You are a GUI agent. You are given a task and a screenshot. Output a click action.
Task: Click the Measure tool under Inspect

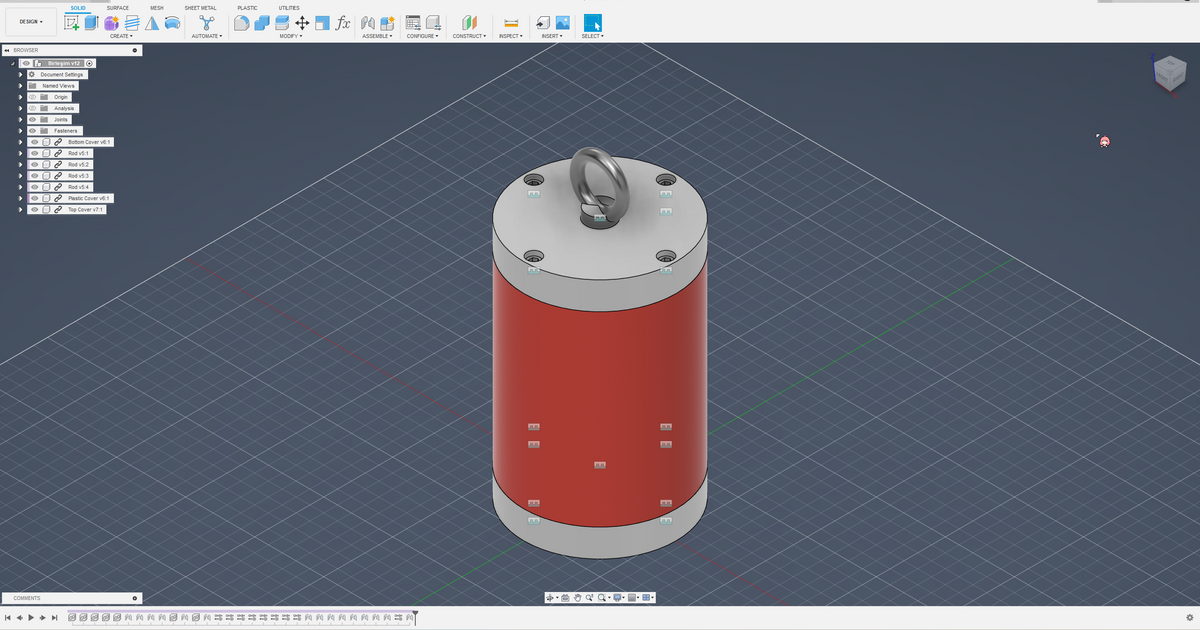pyautogui.click(x=510, y=22)
